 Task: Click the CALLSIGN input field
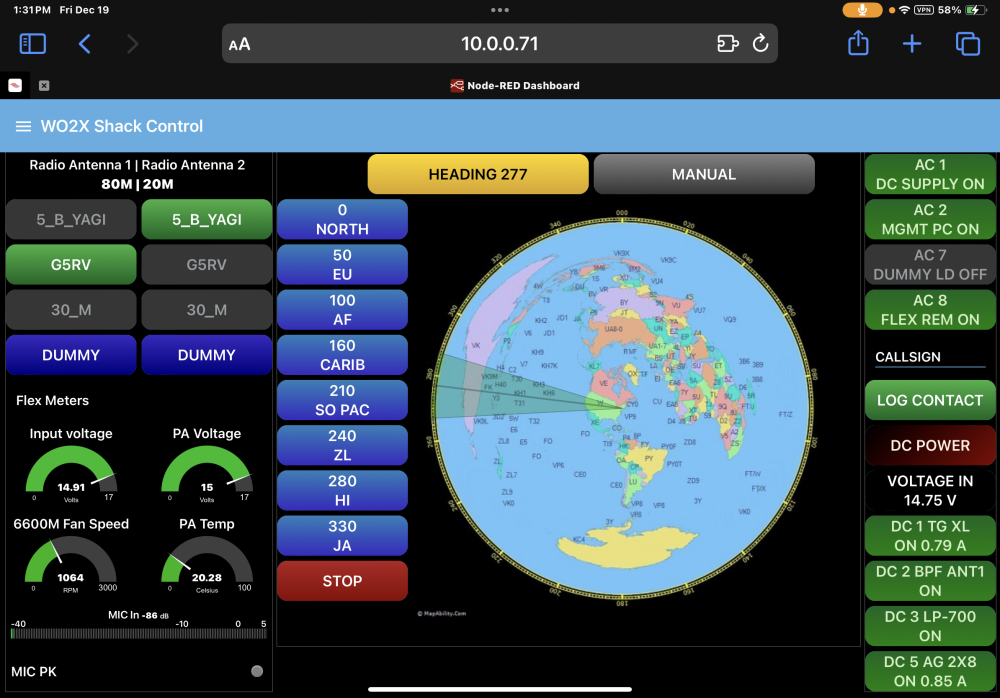(930, 357)
